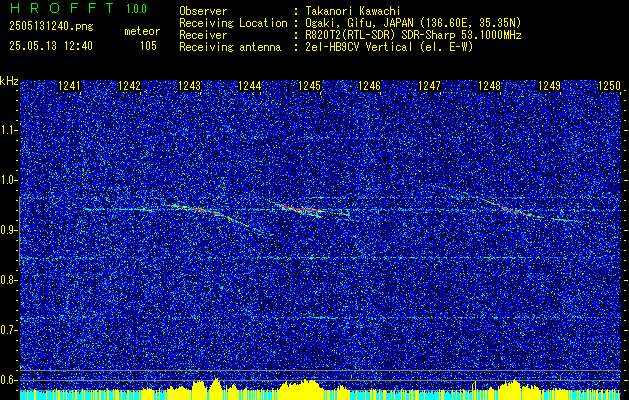Click the 1.0 kHz axis label

8,180
